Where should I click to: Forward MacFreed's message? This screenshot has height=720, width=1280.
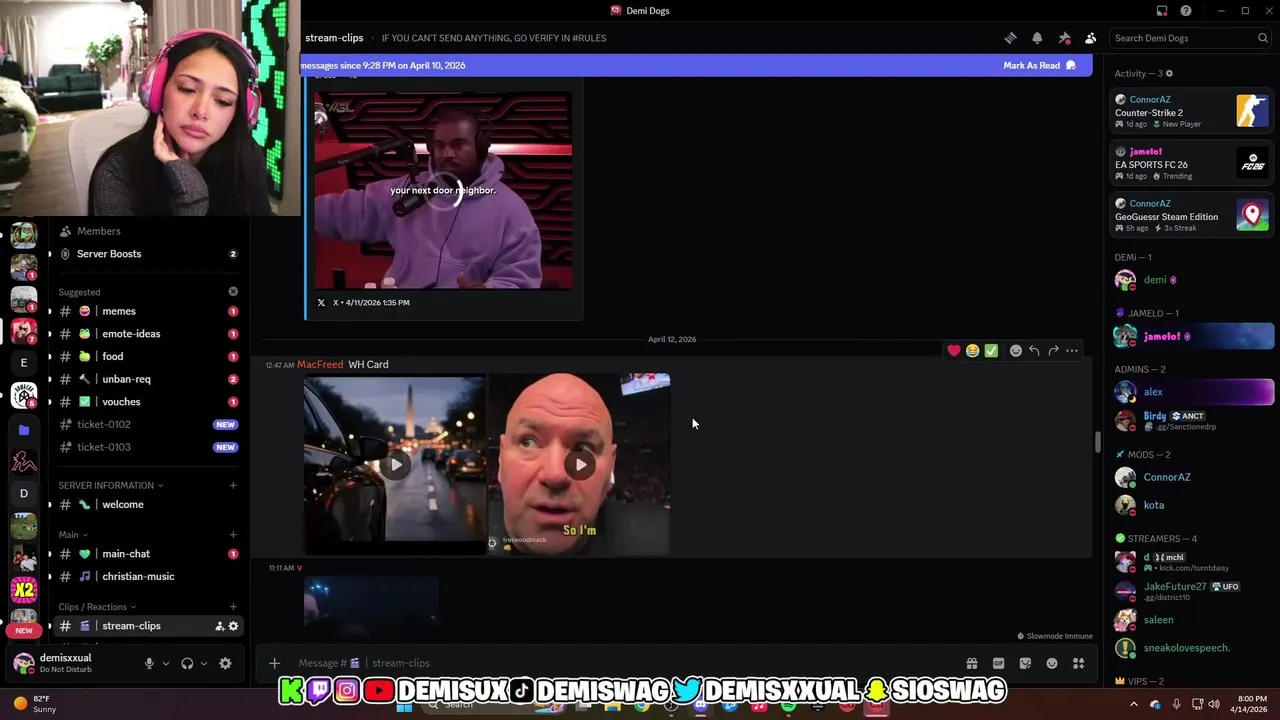tap(1053, 351)
